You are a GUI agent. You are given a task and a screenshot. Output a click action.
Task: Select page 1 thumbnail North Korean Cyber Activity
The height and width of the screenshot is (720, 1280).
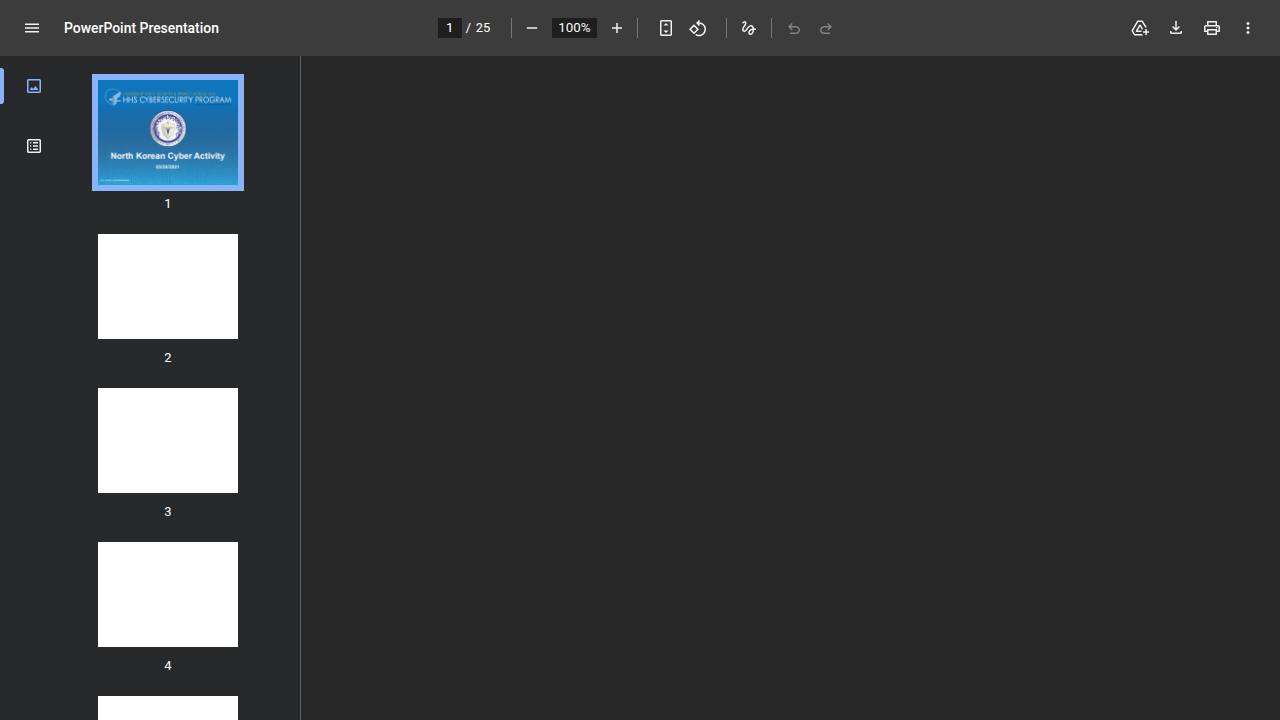[x=168, y=132]
